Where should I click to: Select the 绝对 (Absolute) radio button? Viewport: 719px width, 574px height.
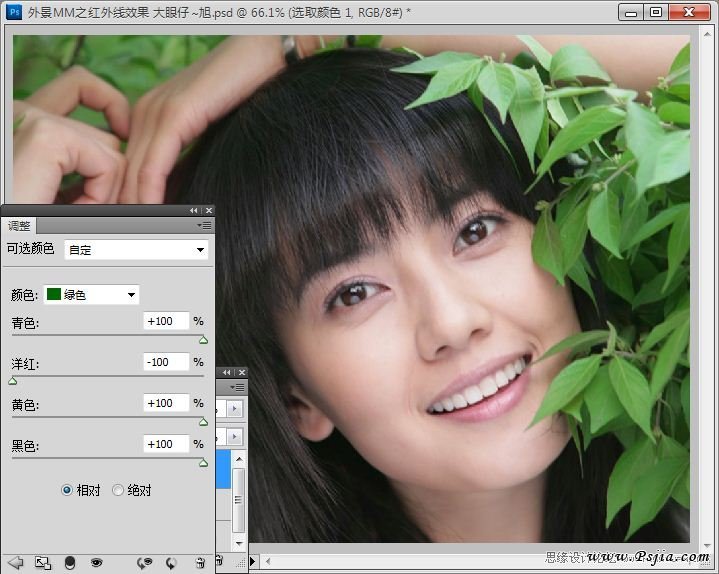point(118,490)
